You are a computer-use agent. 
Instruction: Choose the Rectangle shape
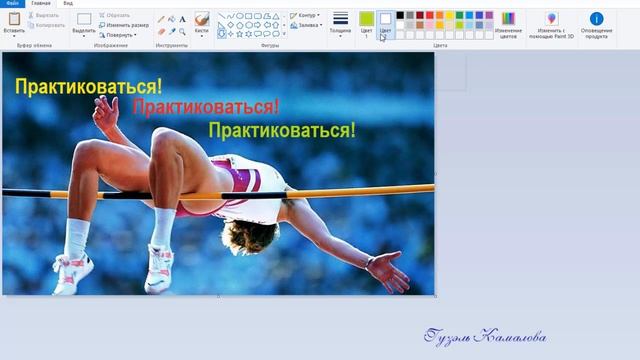[x=249, y=16]
